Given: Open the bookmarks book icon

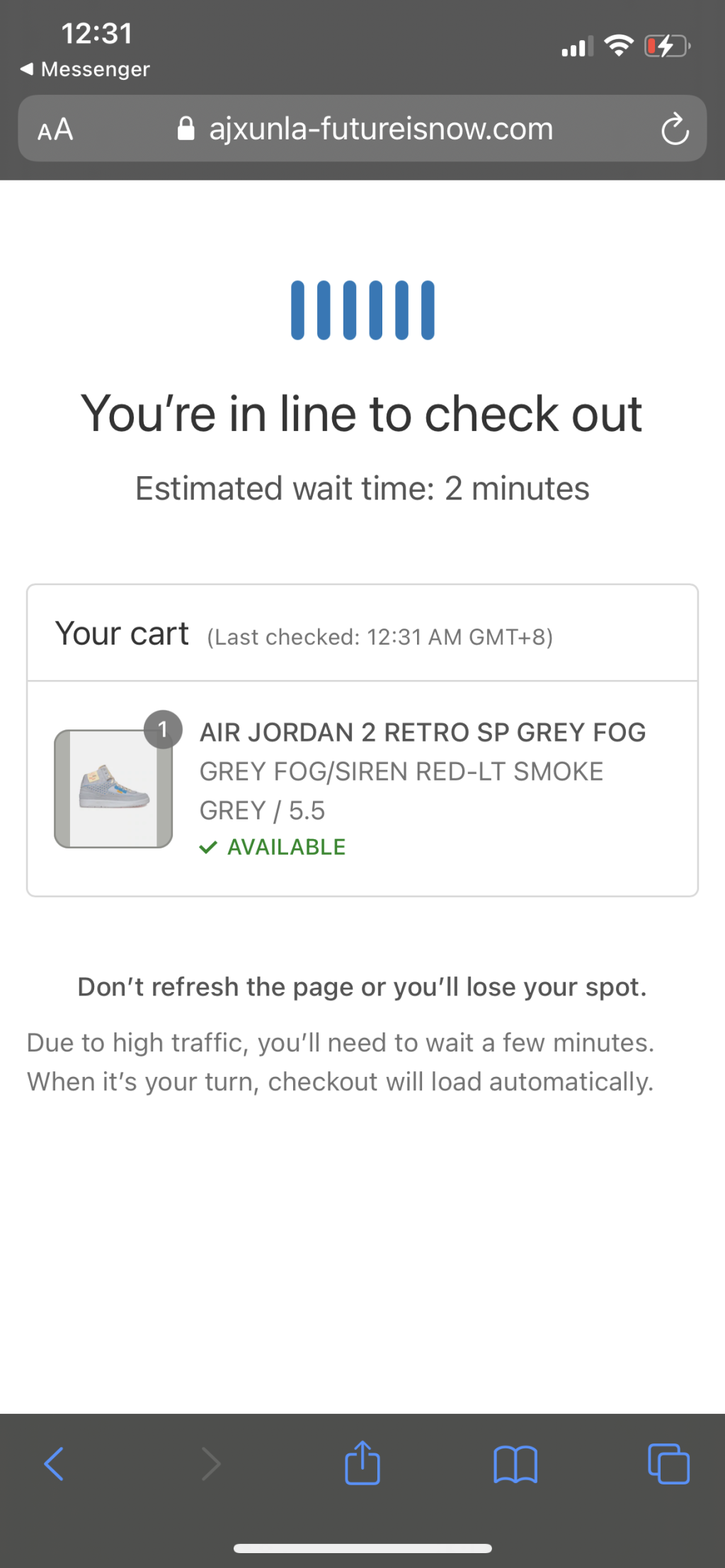Looking at the screenshot, I should (x=515, y=1463).
